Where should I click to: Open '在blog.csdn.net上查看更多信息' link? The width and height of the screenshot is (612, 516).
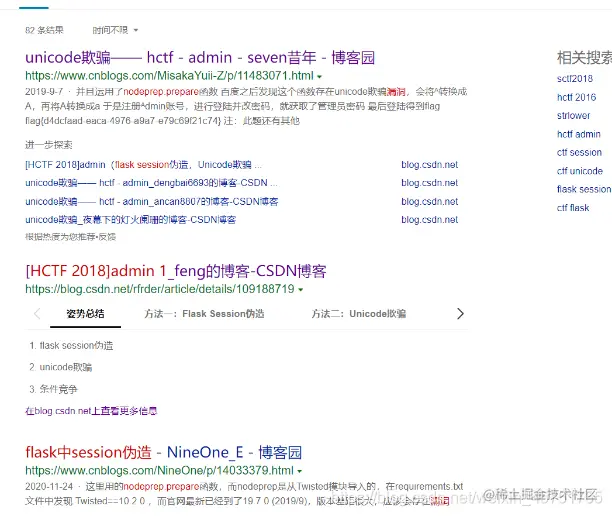coord(91,411)
